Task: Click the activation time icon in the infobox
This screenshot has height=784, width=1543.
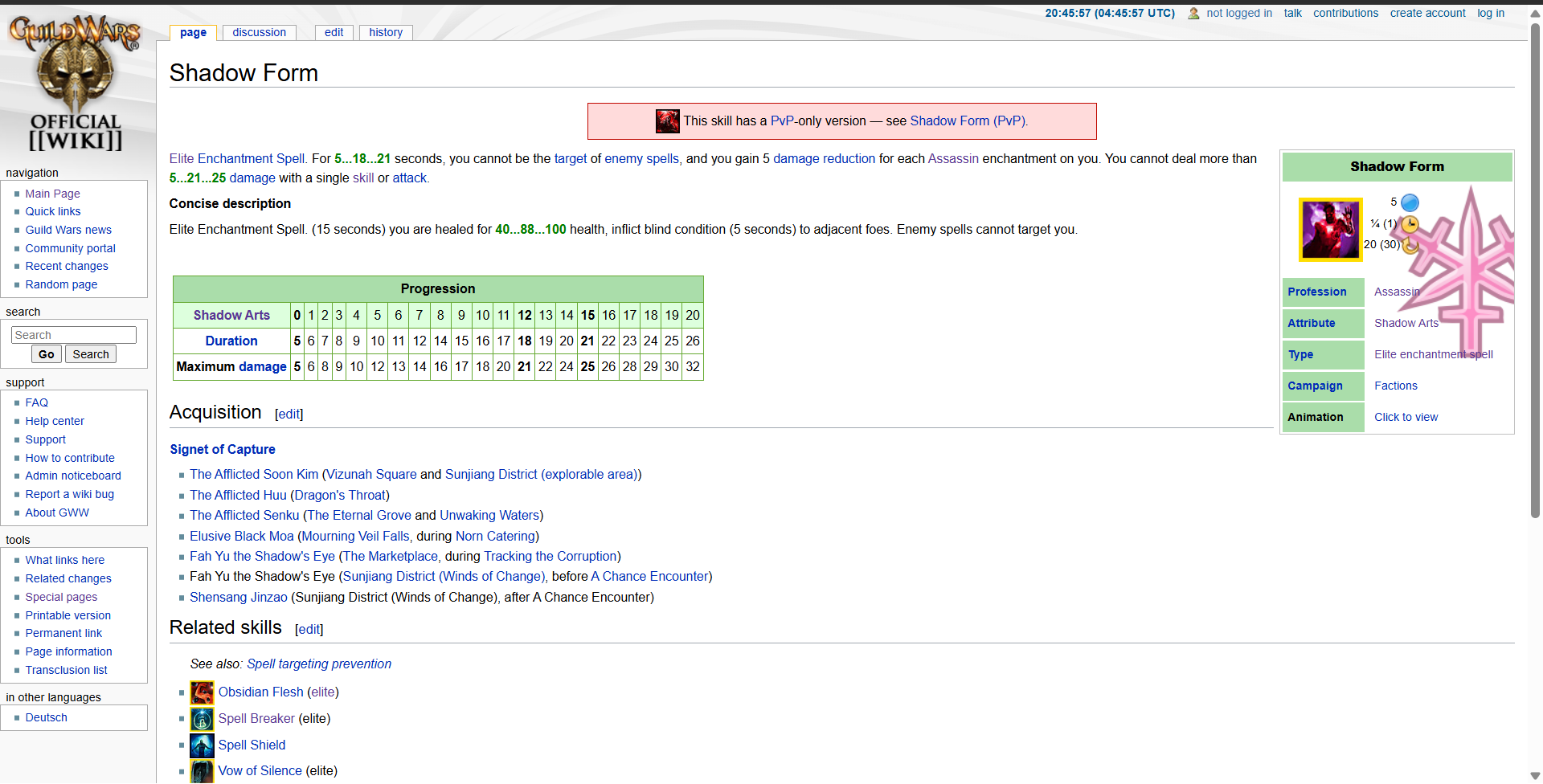Action: tap(1410, 224)
